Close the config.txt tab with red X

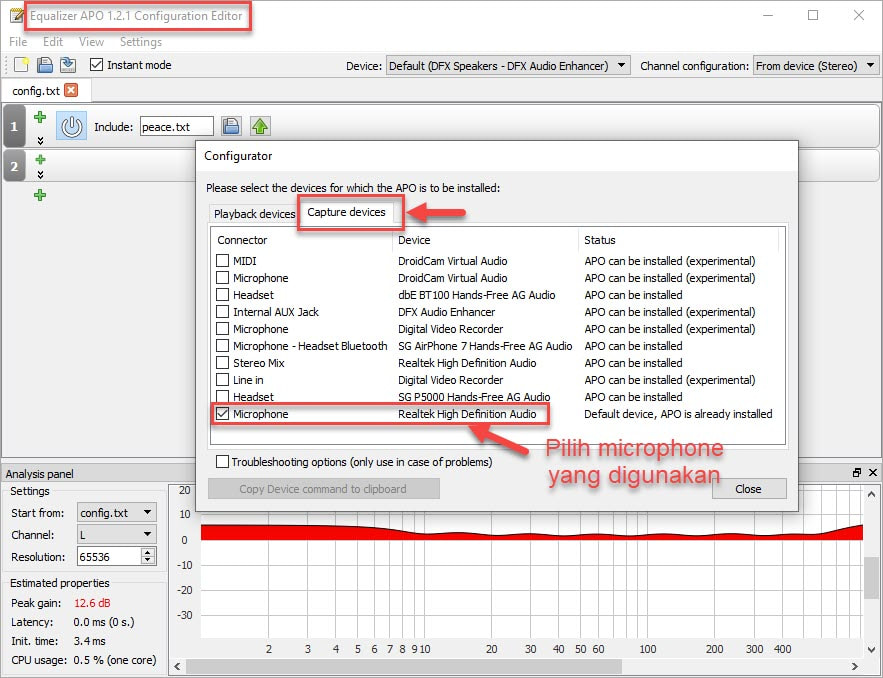tap(71, 90)
